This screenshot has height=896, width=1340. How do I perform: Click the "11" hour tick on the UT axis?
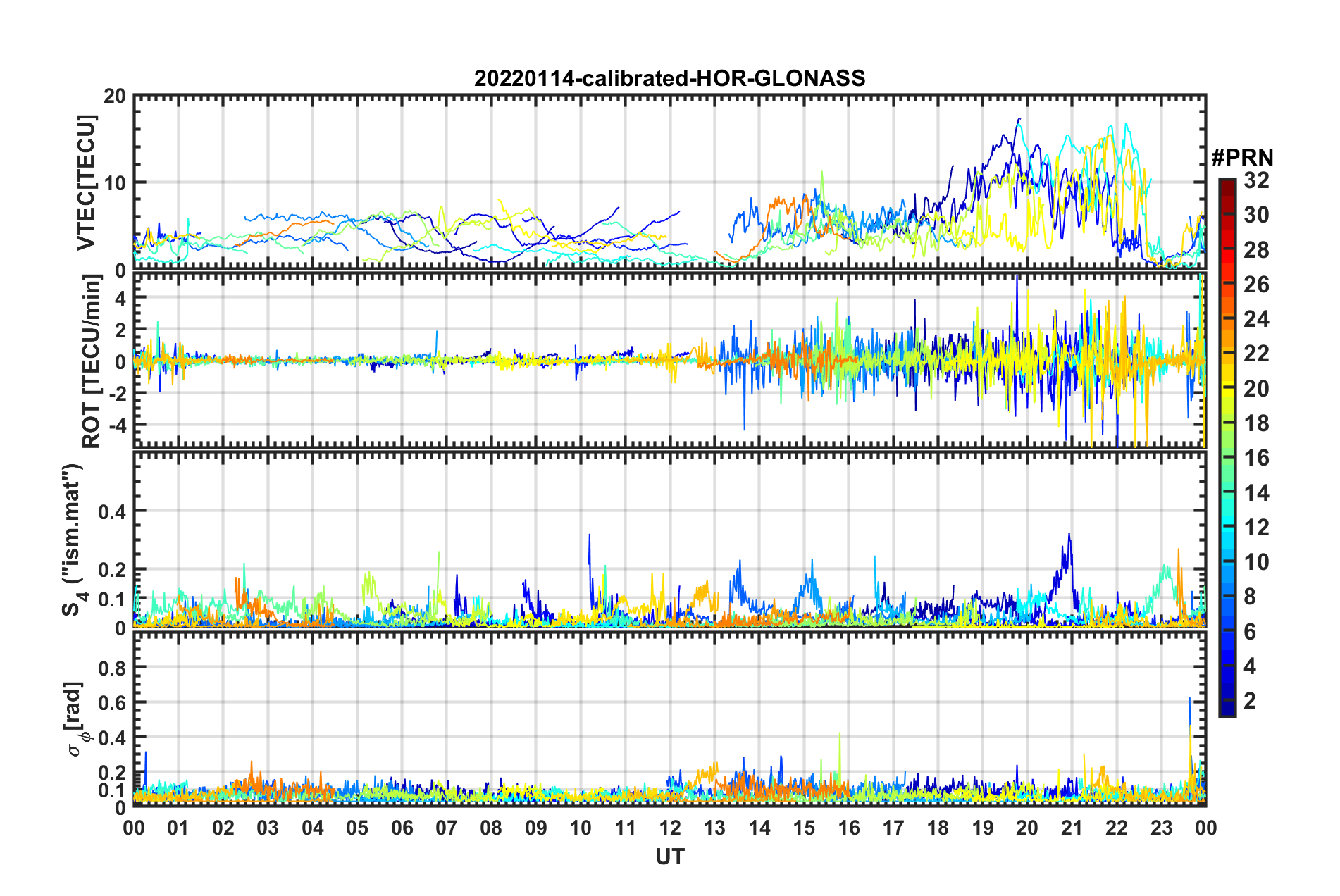tap(626, 828)
